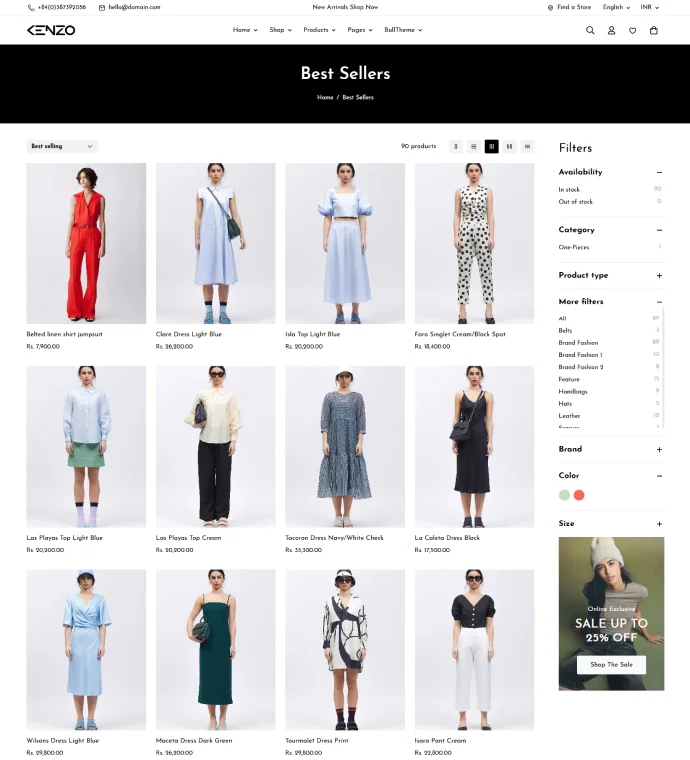Collapse the Color filter section

[x=659, y=476]
